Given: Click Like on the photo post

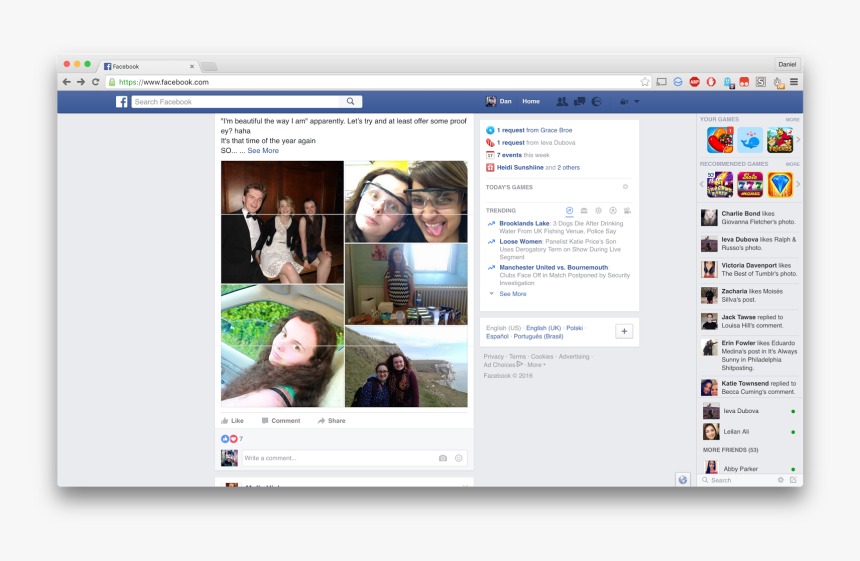Looking at the screenshot, I should click(x=233, y=421).
